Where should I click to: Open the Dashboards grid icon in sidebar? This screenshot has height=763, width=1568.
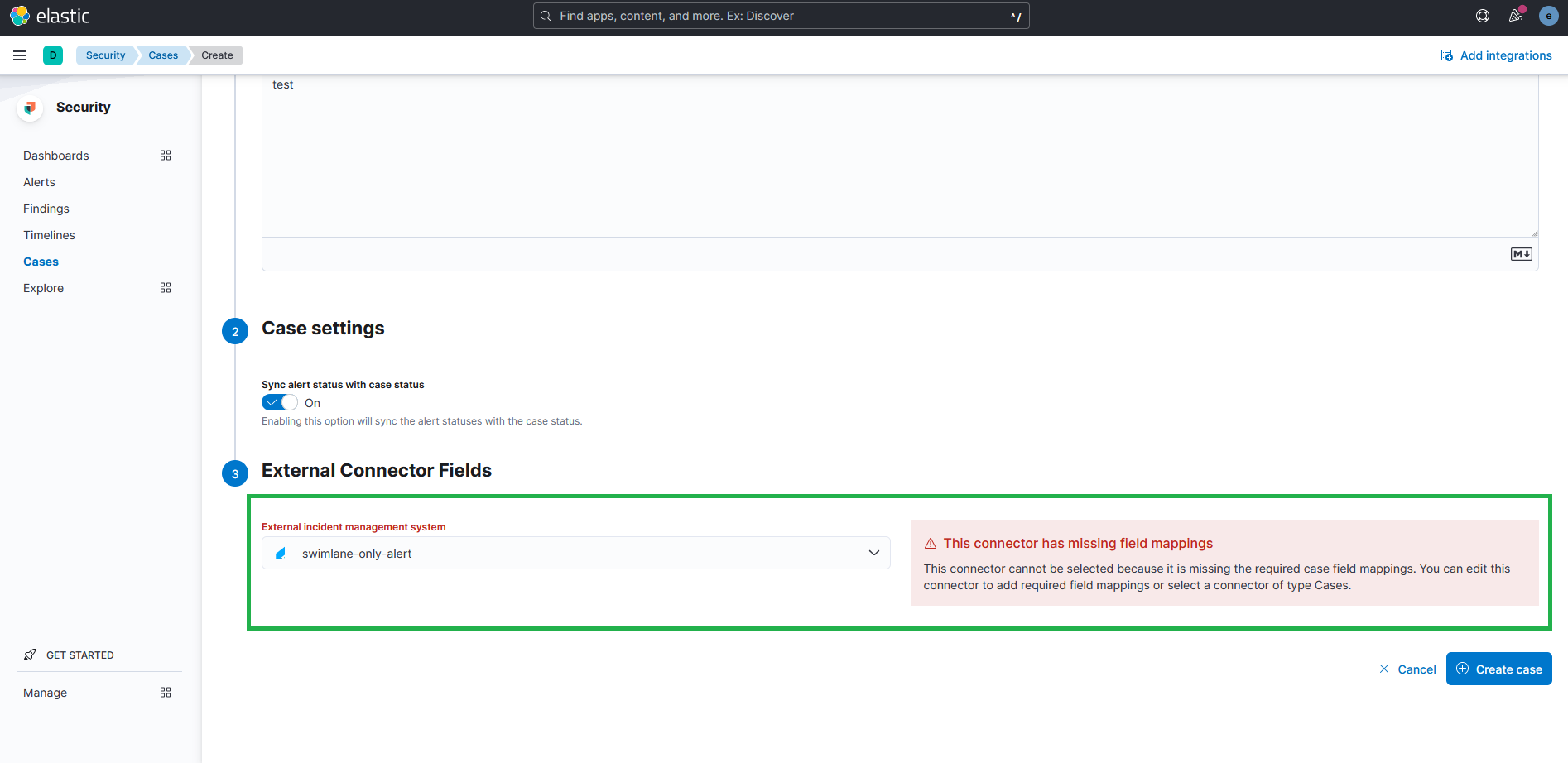tap(166, 155)
